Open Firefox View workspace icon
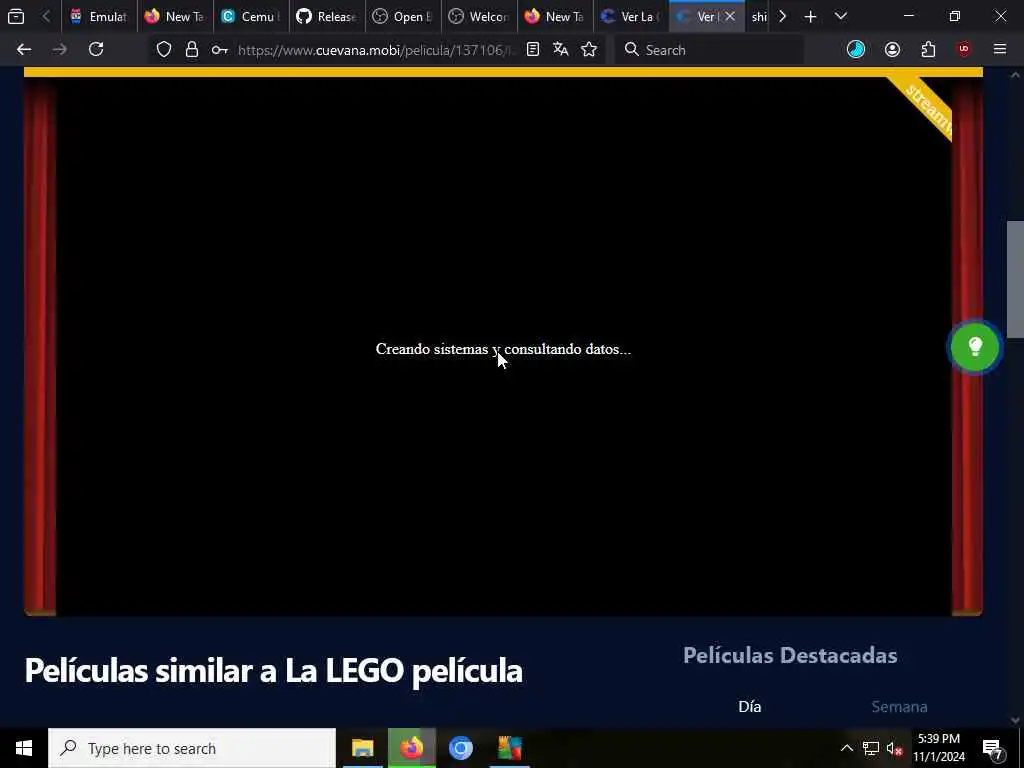Image resolution: width=1024 pixels, height=768 pixels. coord(16,16)
